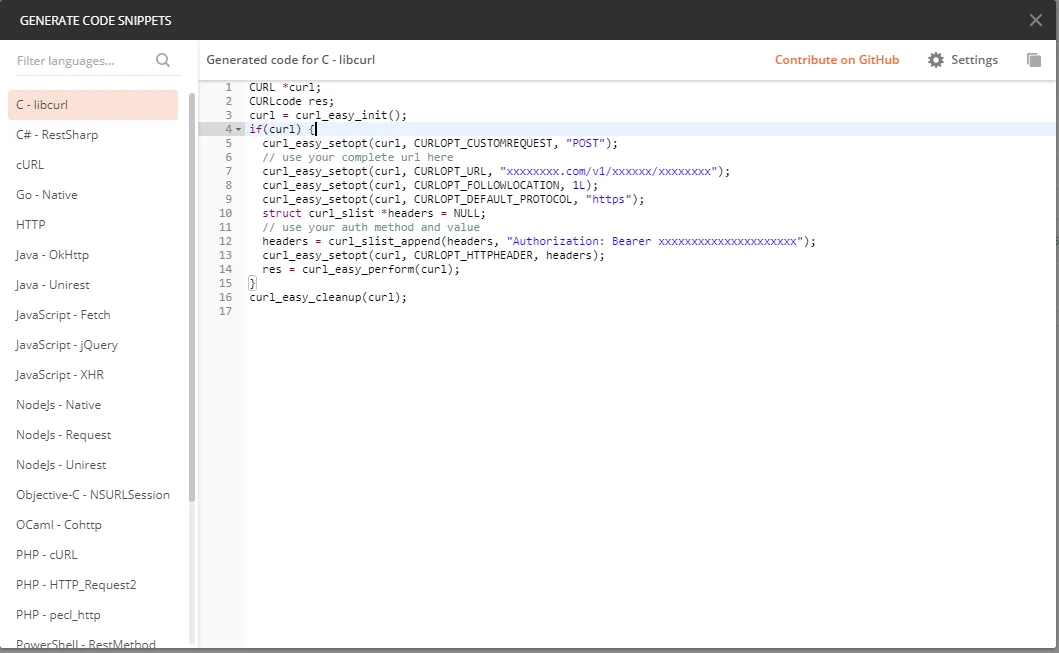Select JavaScript - jQuery language
Screen dimensions: 1059x653
pyautogui.click(x=93, y=345)
